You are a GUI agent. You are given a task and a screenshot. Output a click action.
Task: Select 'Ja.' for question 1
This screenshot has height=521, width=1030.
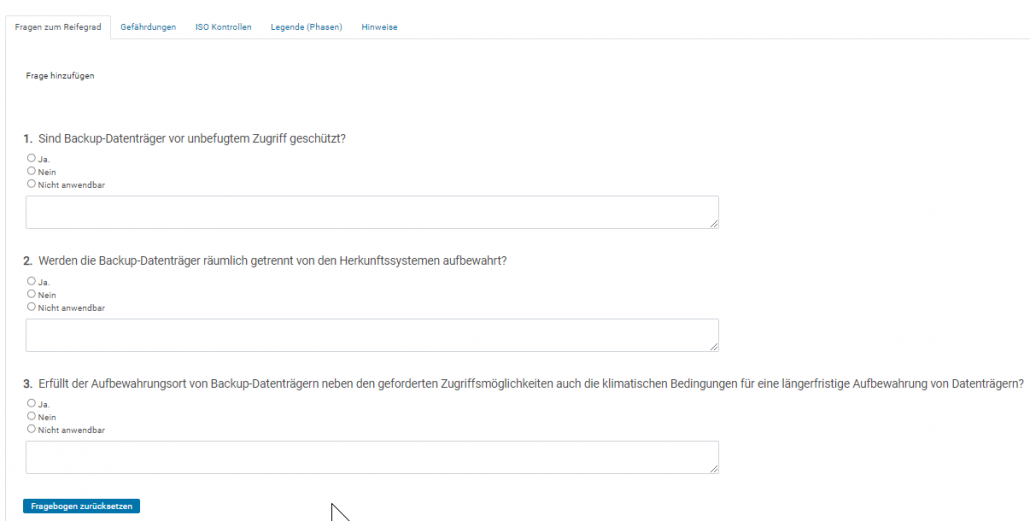pyautogui.click(x=31, y=158)
